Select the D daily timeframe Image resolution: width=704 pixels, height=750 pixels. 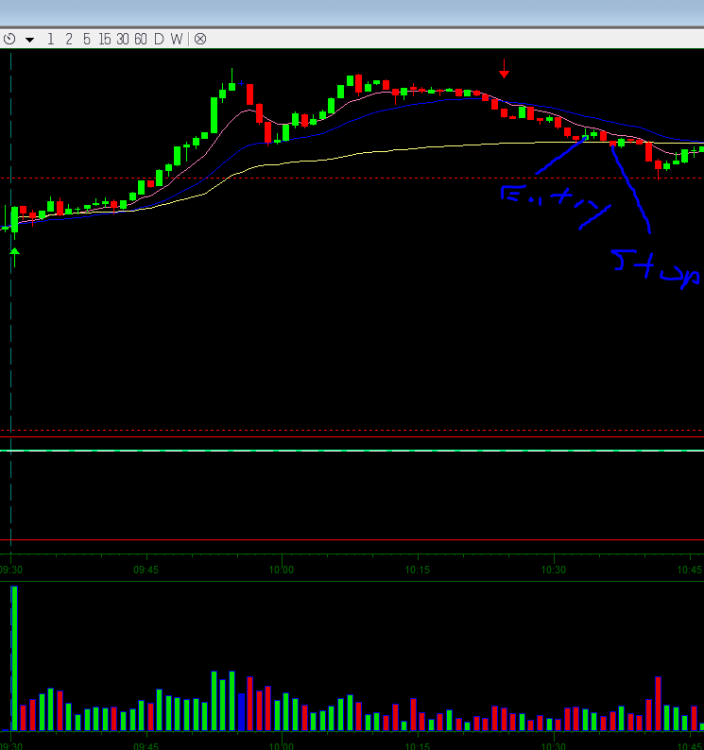[x=158, y=39]
